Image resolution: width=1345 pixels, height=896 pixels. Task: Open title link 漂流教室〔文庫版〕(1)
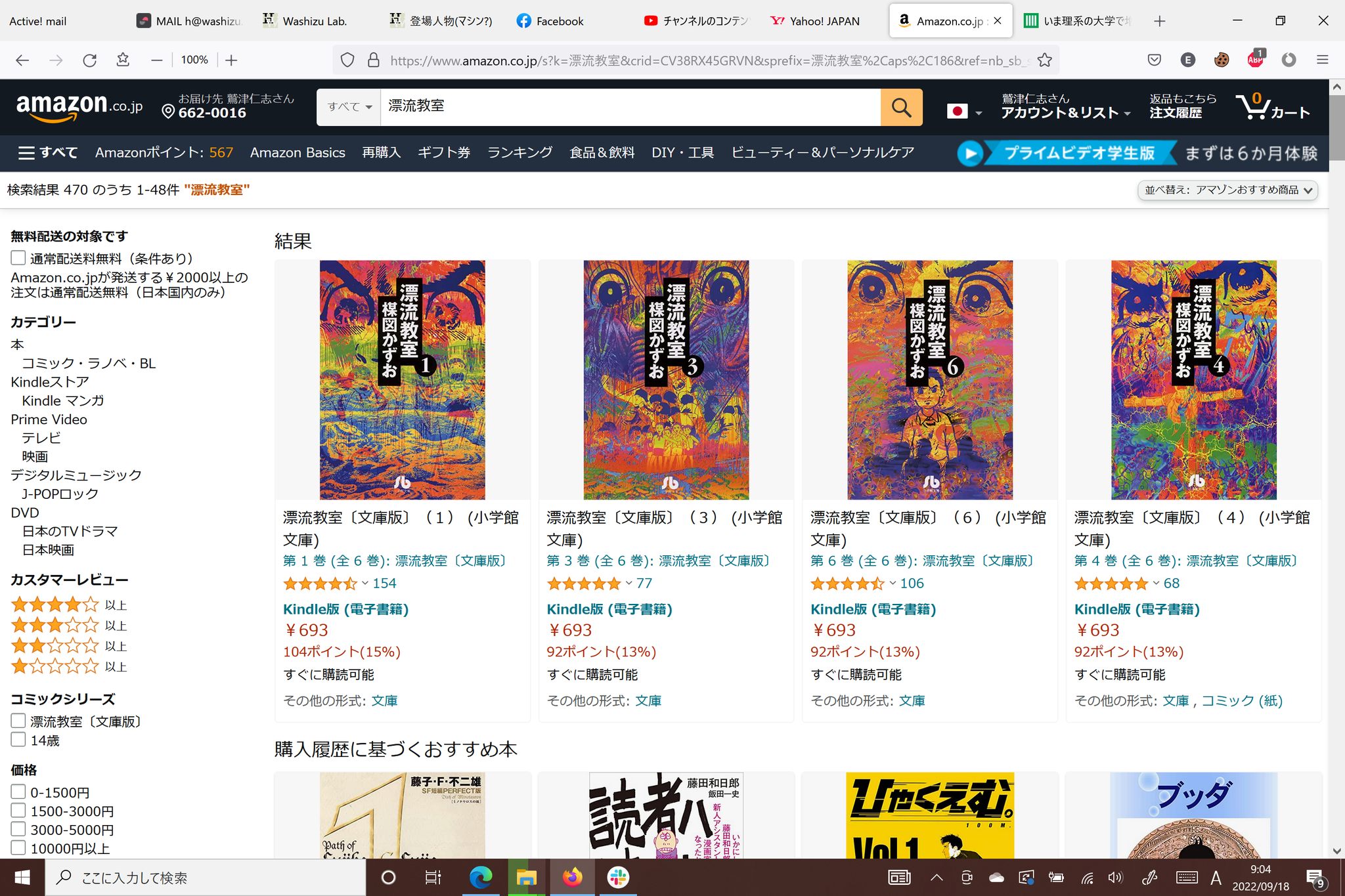click(x=401, y=528)
